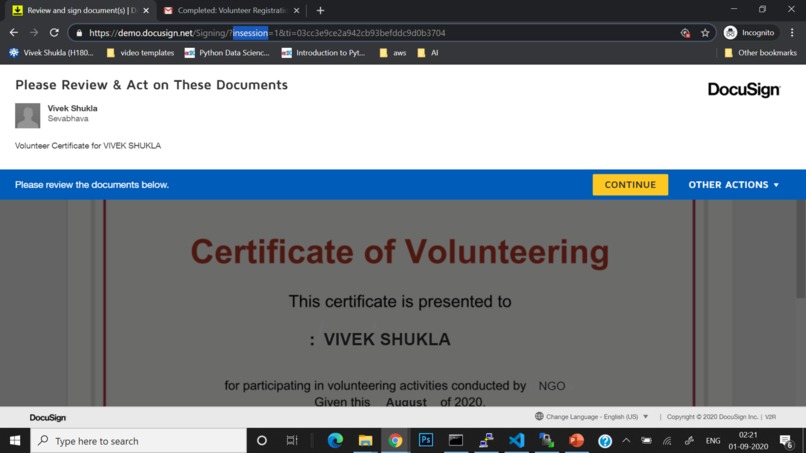Screen dimensions: 806x453
Task: Open Visual Studio Code from taskbar
Action: pyautogui.click(x=516, y=441)
